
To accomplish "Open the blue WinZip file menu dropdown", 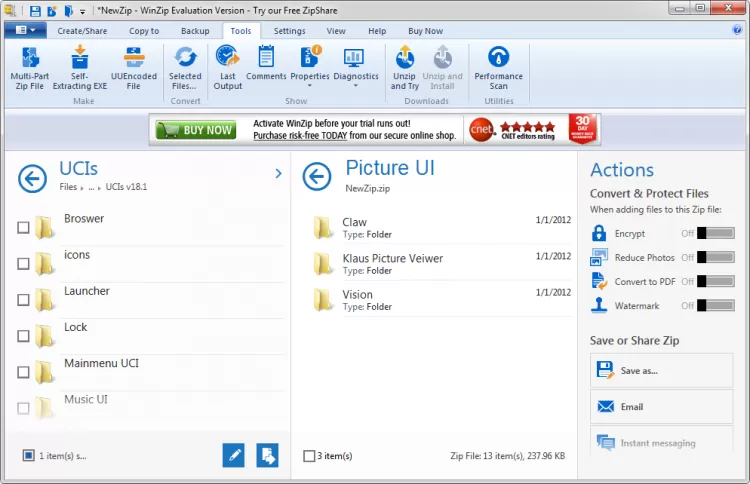I will [25, 30].
